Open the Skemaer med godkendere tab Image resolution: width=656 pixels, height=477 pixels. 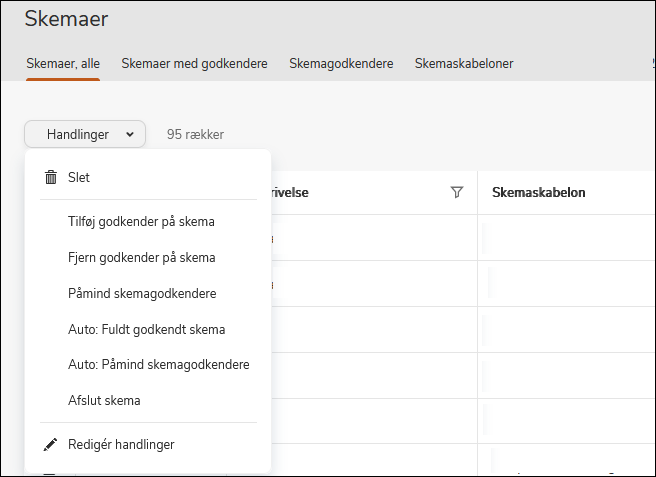point(194,64)
